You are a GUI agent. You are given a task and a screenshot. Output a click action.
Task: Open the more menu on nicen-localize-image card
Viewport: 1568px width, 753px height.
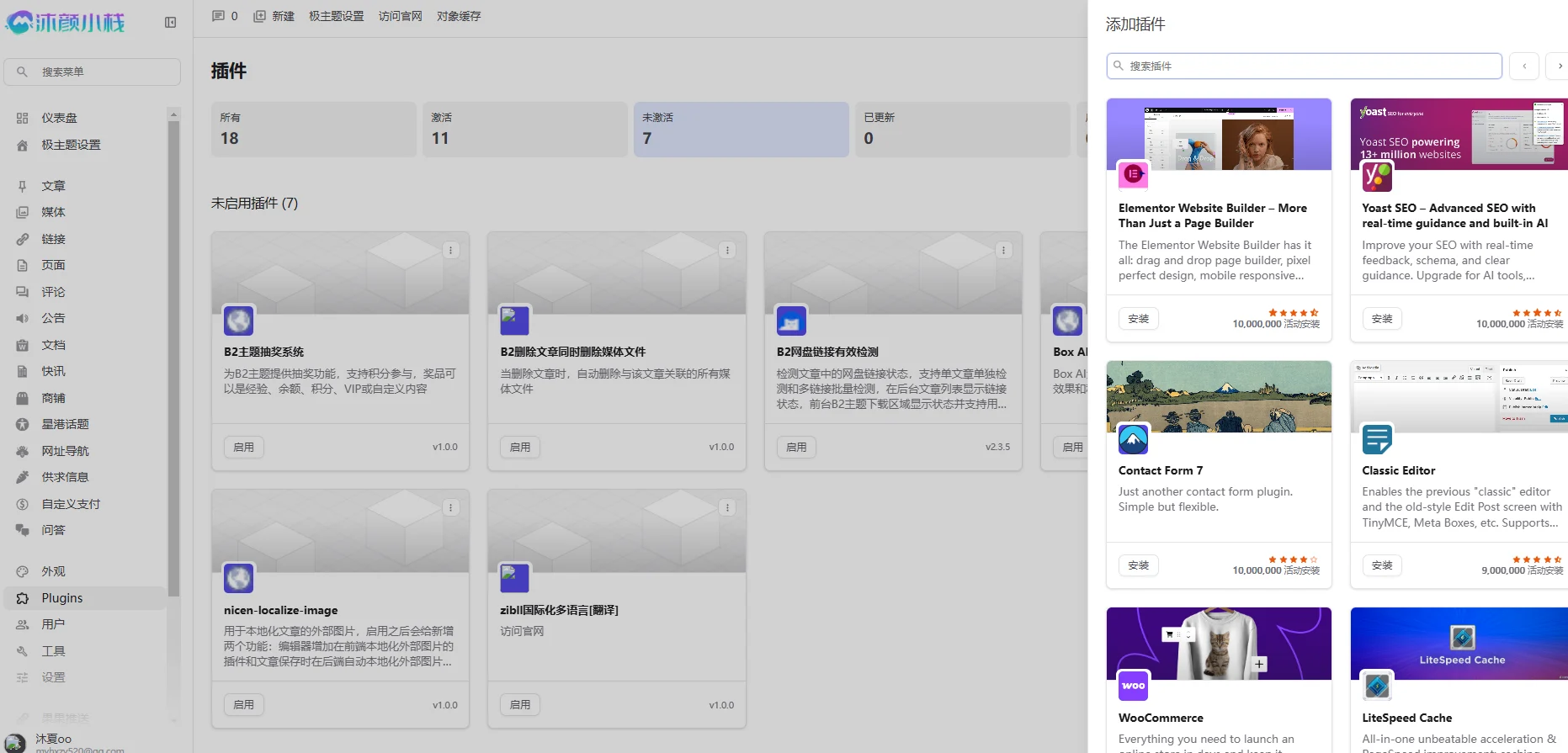coord(451,508)
